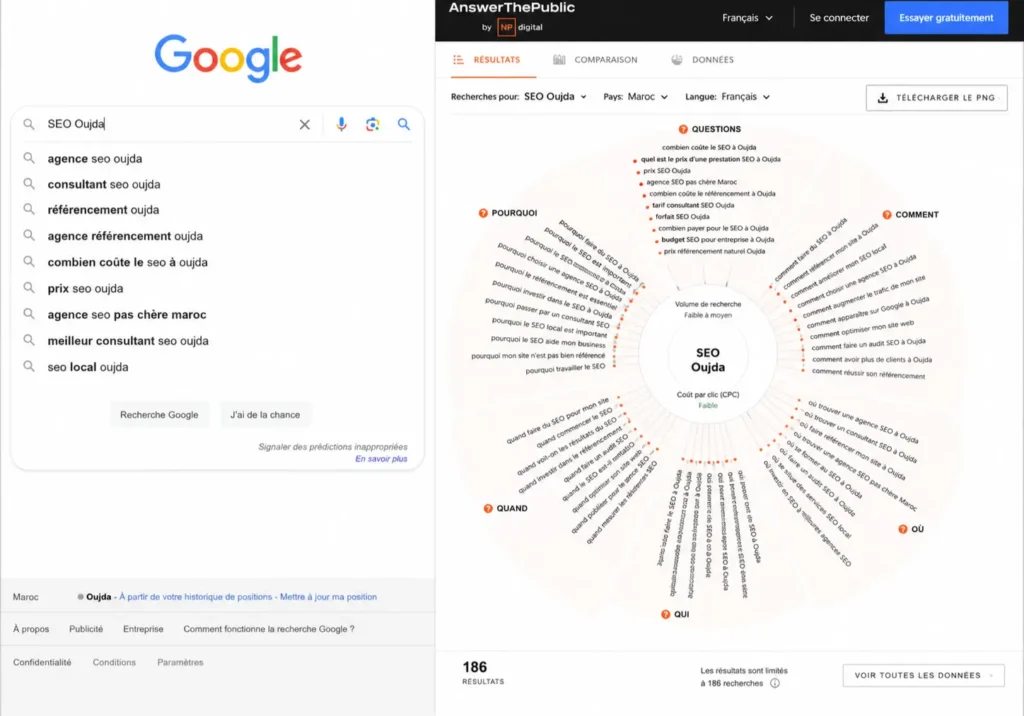Expand Voir toutes les données dropdown
This screenshot has height=716, width=1024.
coord(923,675)
